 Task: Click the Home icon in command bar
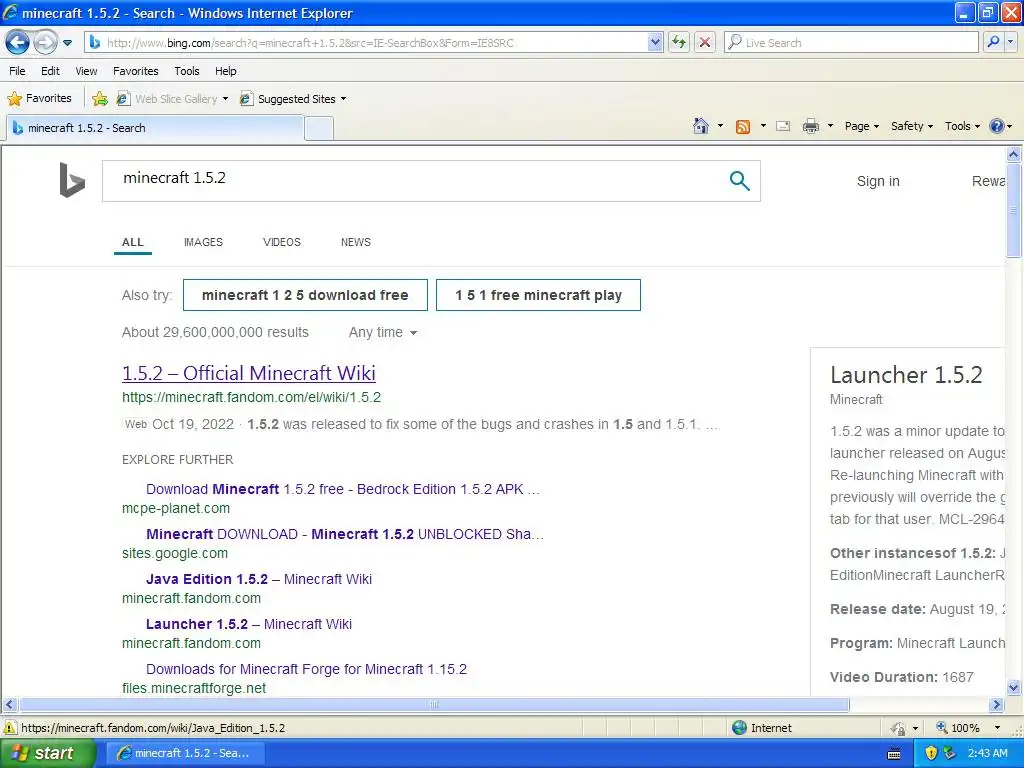[701, 126]
